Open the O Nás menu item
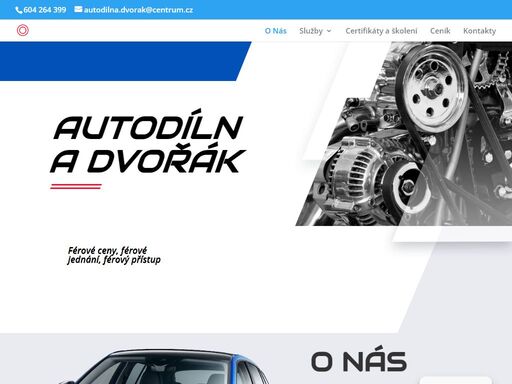 point(276,31)
